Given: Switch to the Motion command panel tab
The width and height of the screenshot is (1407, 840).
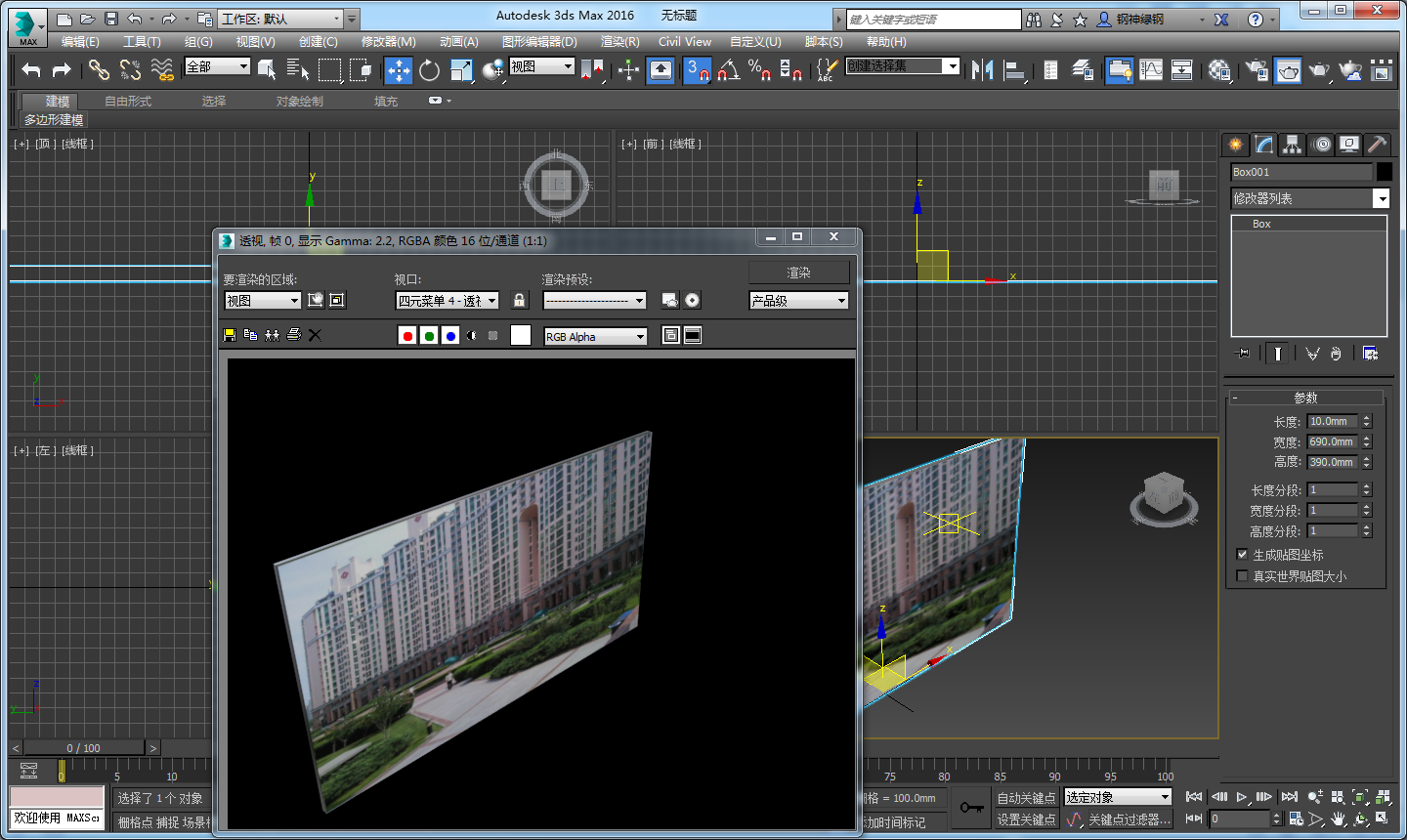Looking at the screenshot, I should pos(1321,145).
